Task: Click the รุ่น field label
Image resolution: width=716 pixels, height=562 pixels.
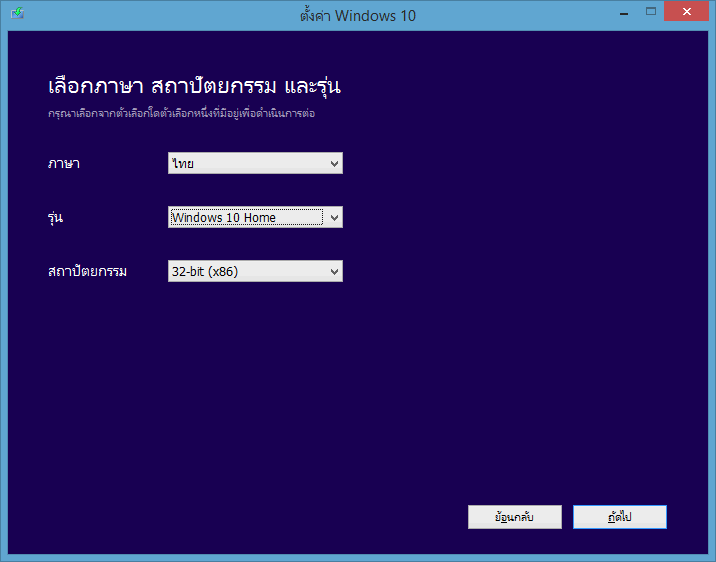Action: pyautogui.click(x=56, y=217)
